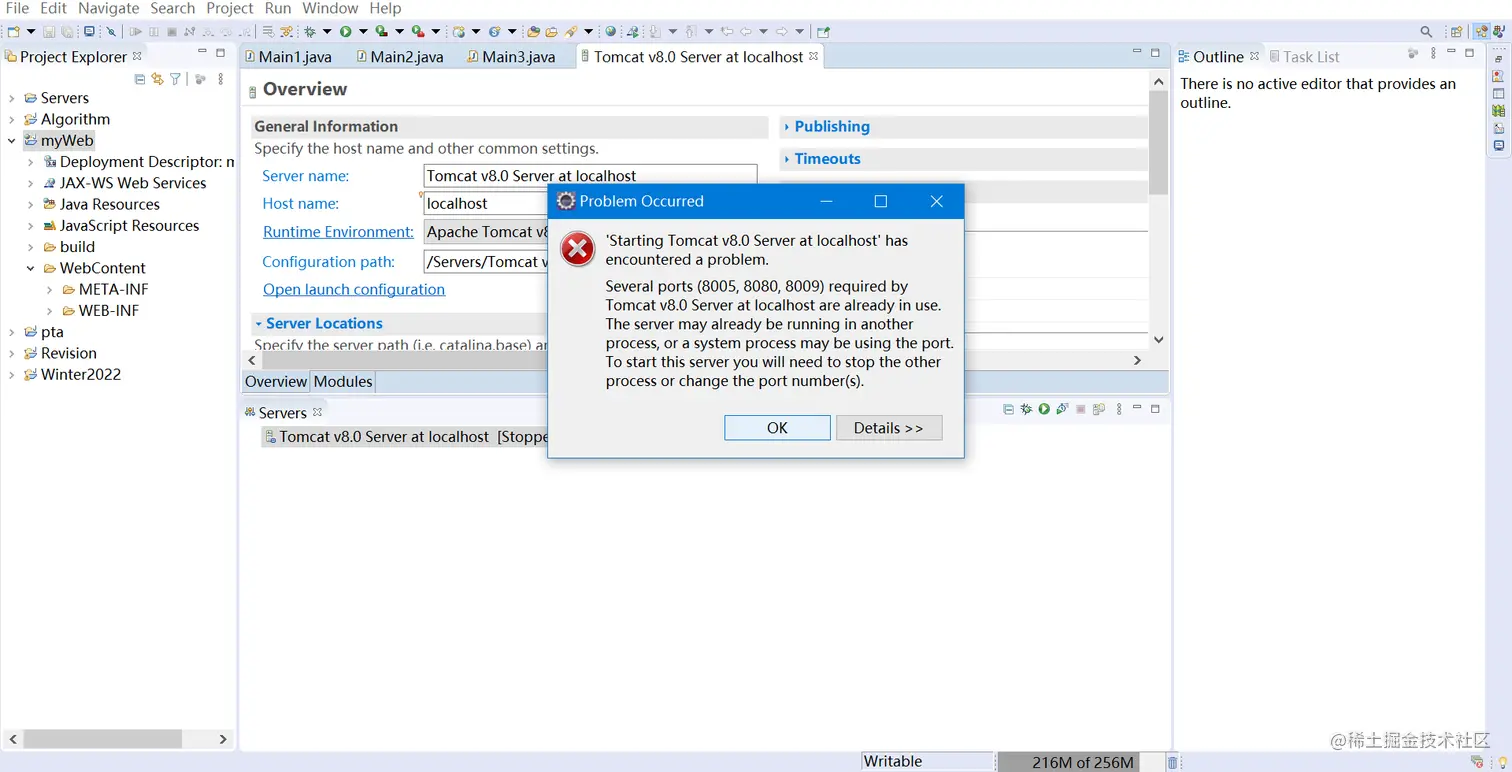Open the Run toolbar dropdown arrow
Viewport: 1512px width, 772px height.
[363, 32]
